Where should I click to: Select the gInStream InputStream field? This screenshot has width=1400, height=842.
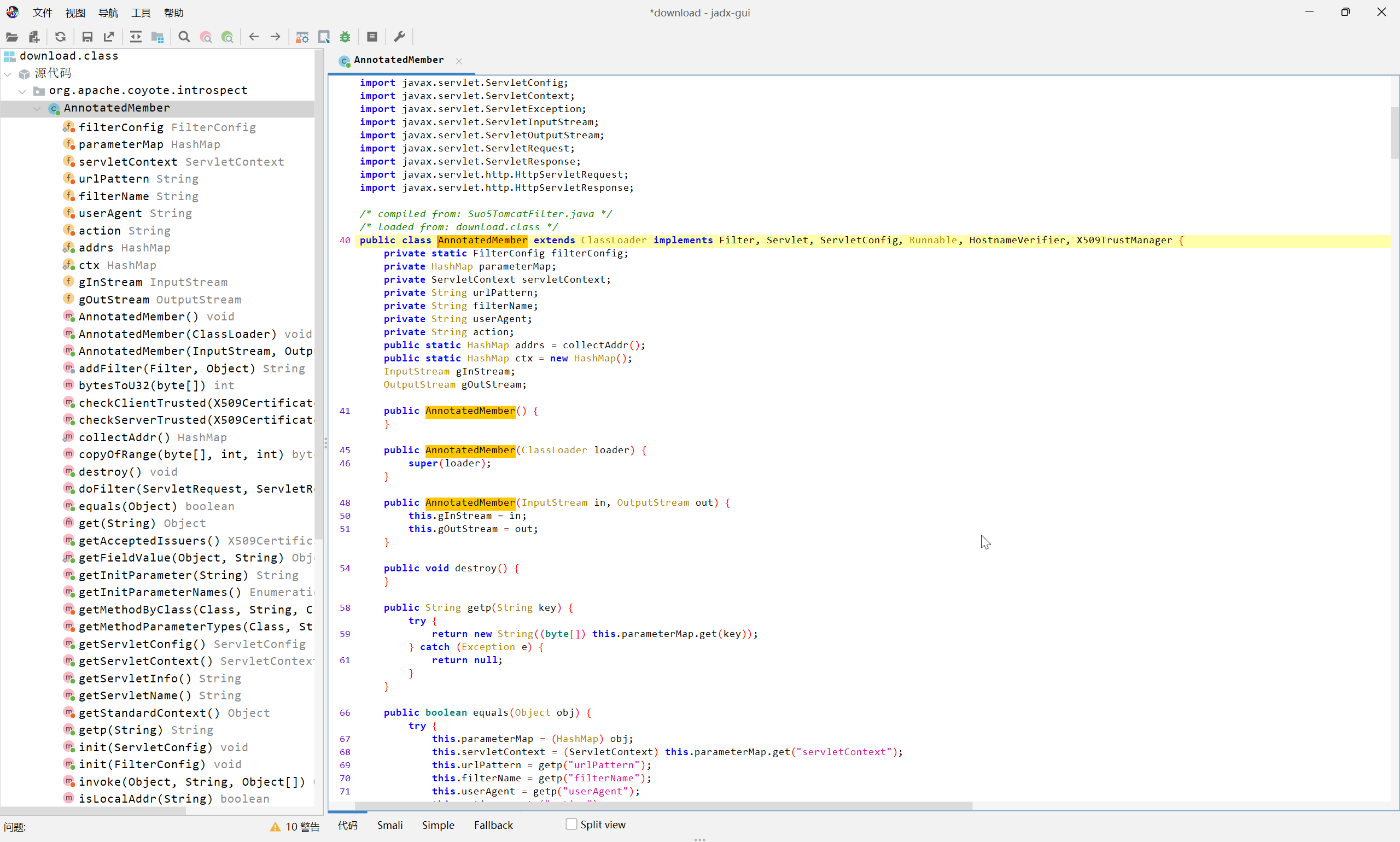pos(153,282)
